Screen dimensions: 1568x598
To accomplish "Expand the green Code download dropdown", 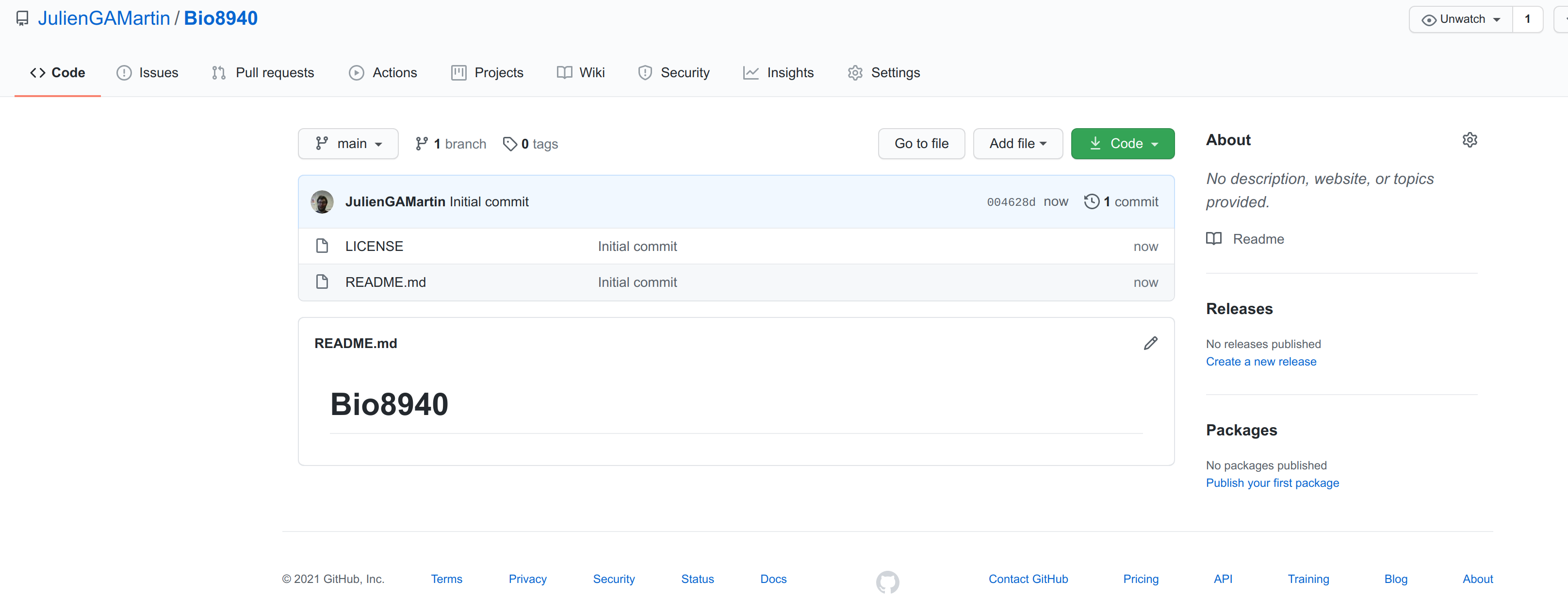I will coord(1123,144).
